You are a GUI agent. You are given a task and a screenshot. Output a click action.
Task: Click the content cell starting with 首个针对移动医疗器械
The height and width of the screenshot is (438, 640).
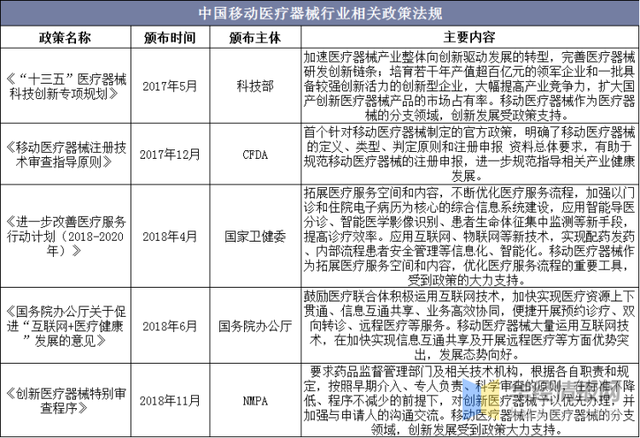pyautogui.click(x=469, y=154)
